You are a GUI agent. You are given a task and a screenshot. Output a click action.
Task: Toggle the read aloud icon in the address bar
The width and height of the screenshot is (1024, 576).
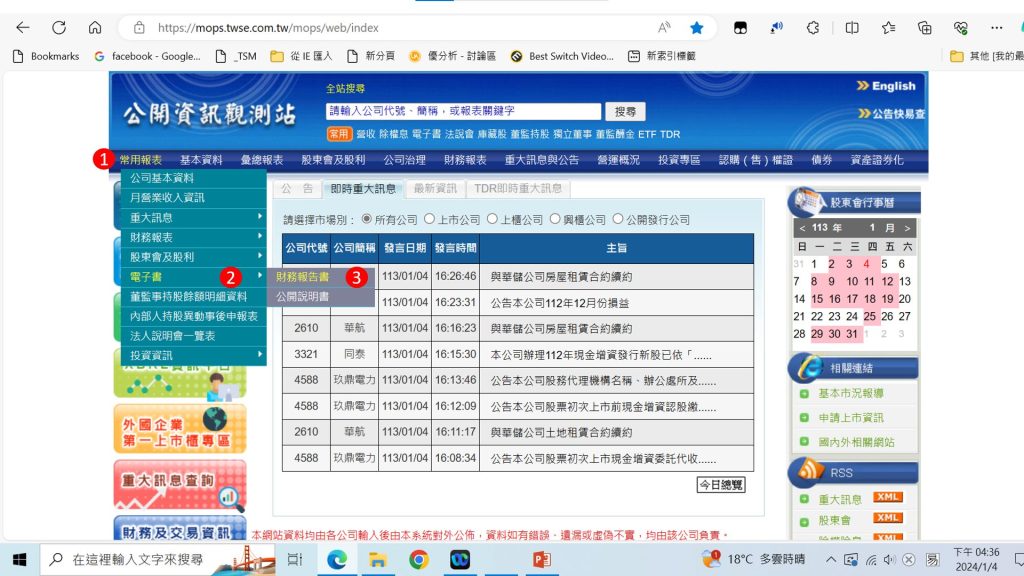click(664, 27)
